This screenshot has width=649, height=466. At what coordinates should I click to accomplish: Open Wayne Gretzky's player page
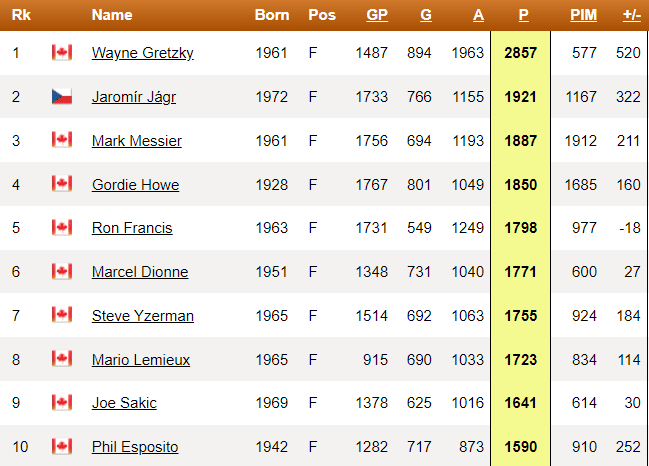click(143, 53)
